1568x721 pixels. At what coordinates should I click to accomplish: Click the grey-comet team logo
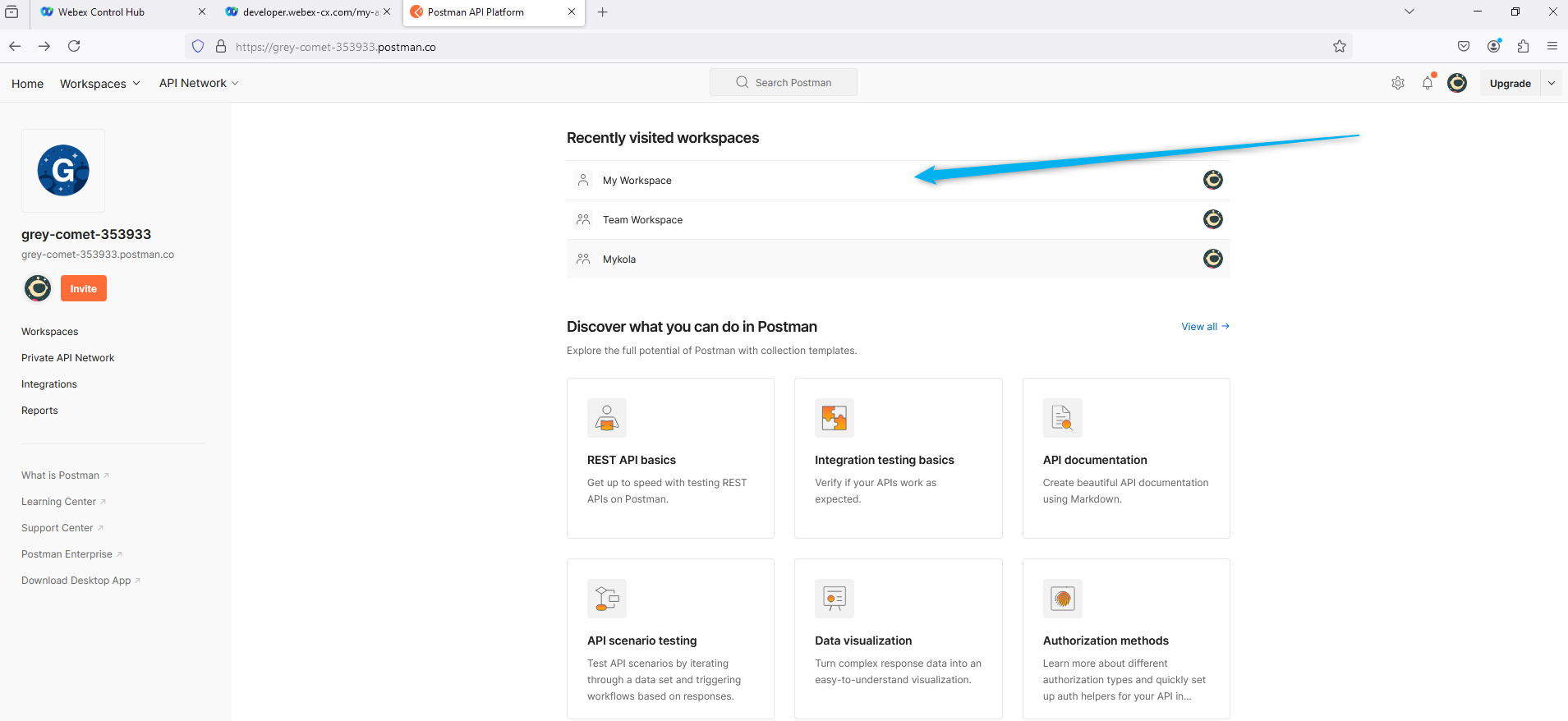click(63, 171)
